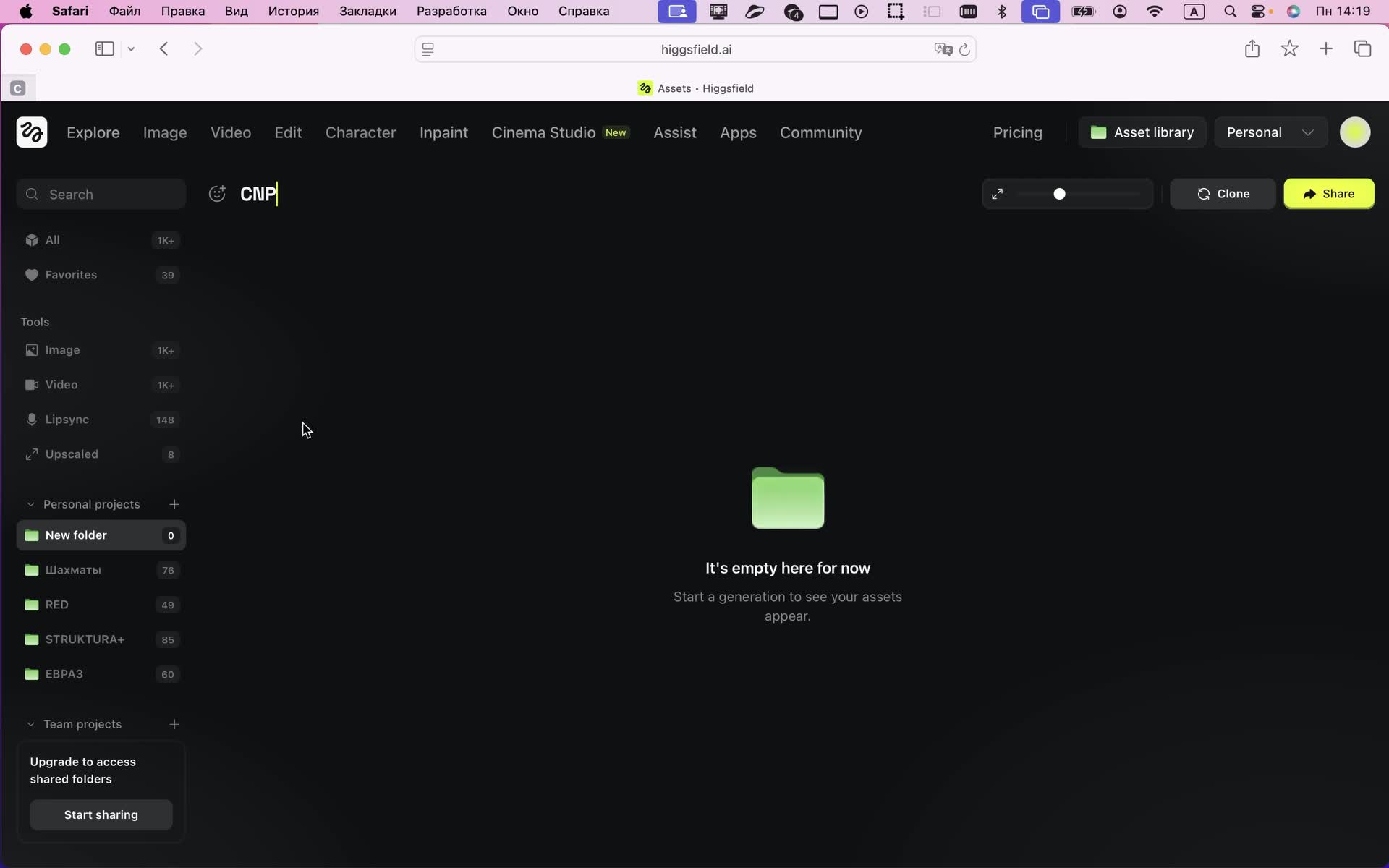Collapse the Personal projects section
The width and height of the screenshot is (1389, 868).
click(30, 504)
